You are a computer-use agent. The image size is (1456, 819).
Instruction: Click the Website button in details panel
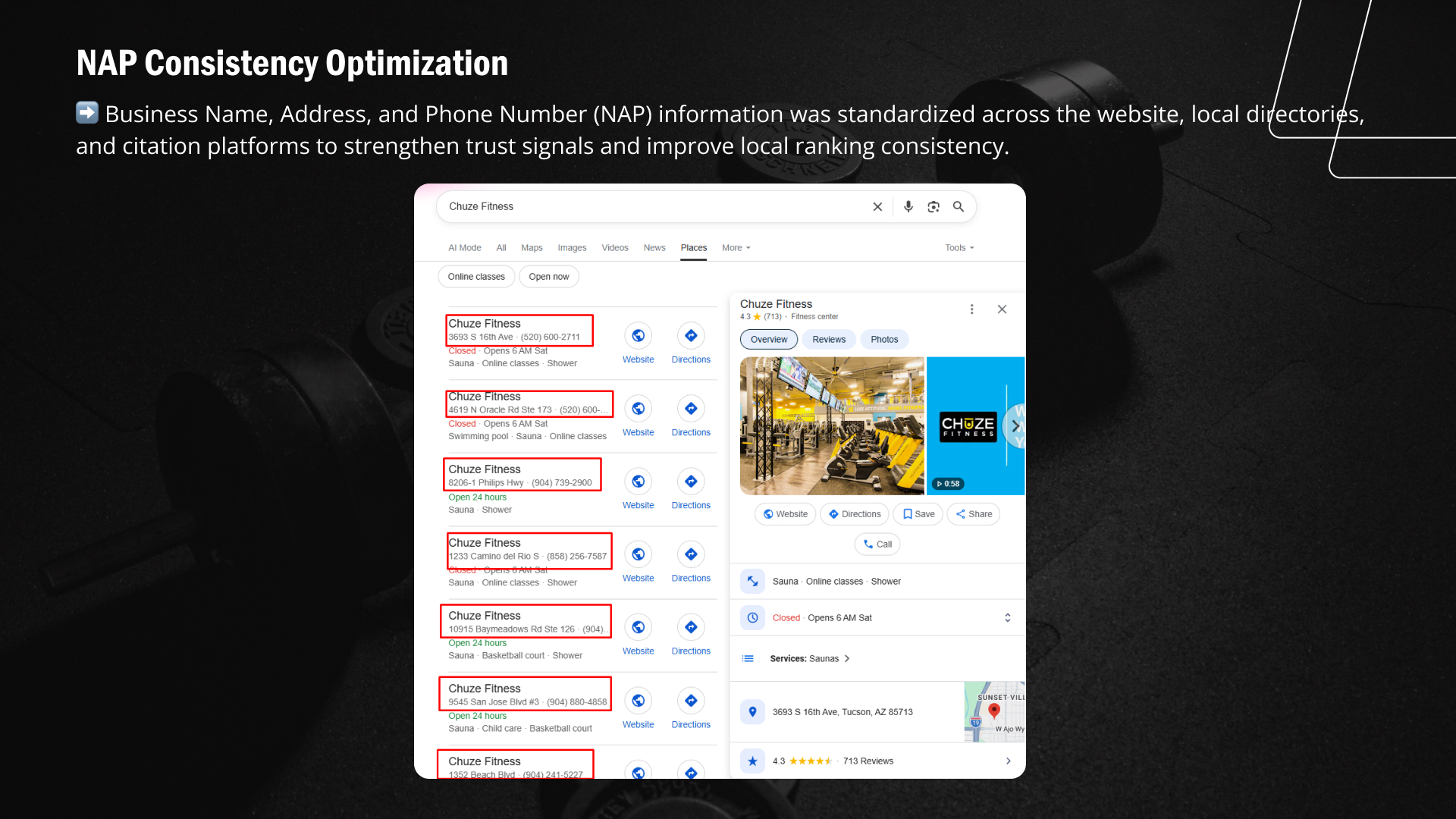786,514
